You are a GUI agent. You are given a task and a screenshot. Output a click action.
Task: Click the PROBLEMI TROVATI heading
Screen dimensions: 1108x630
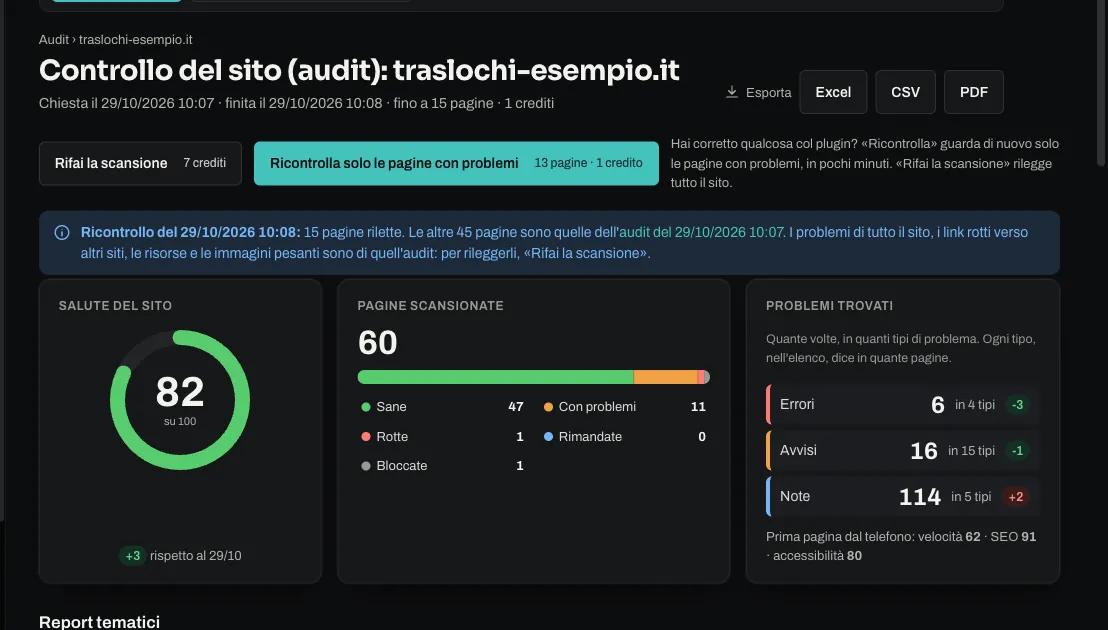click(830, 306)
